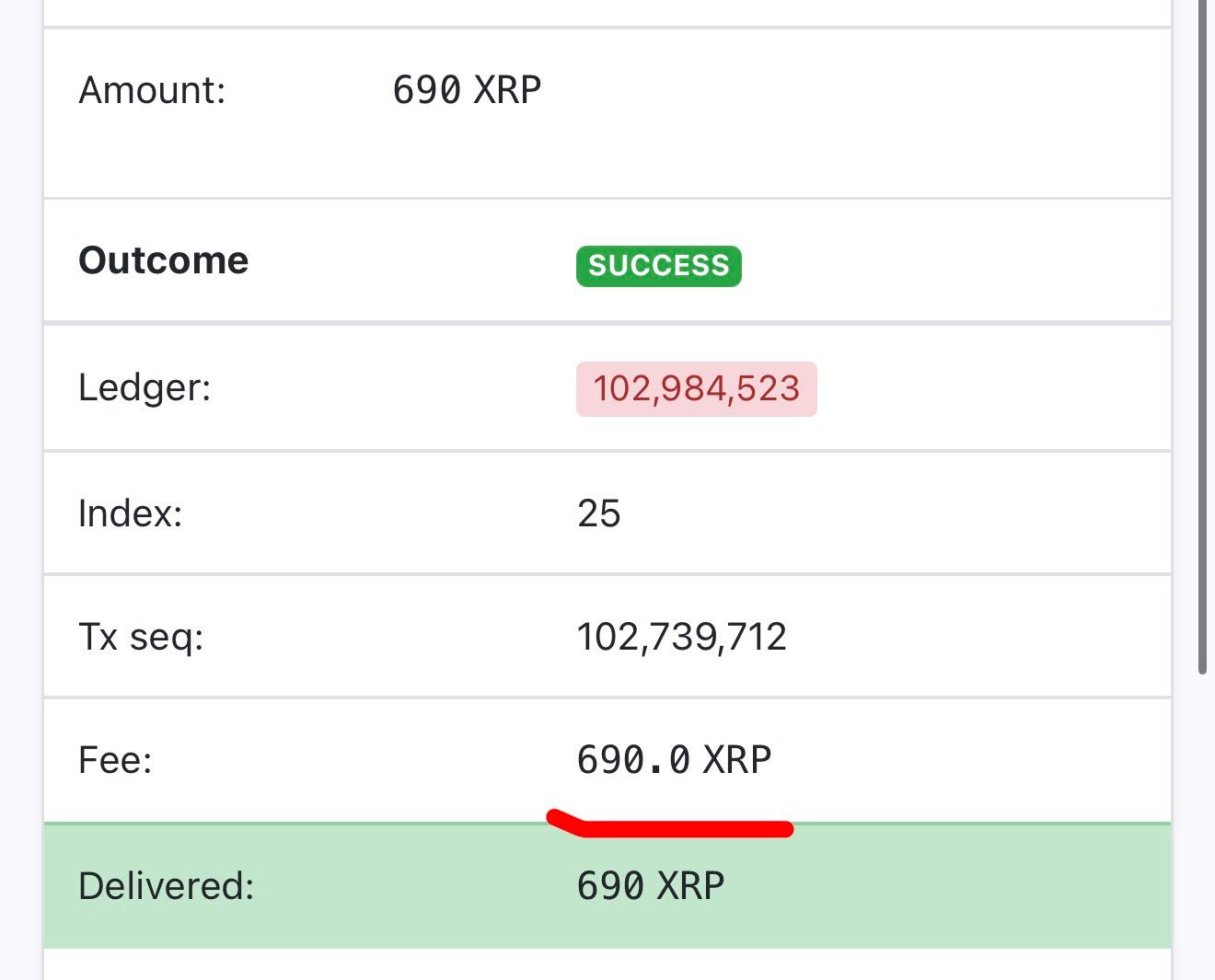Click the Tx seq value 102,739,712
Screen dimensions: 1215x980
click(682, 636)
